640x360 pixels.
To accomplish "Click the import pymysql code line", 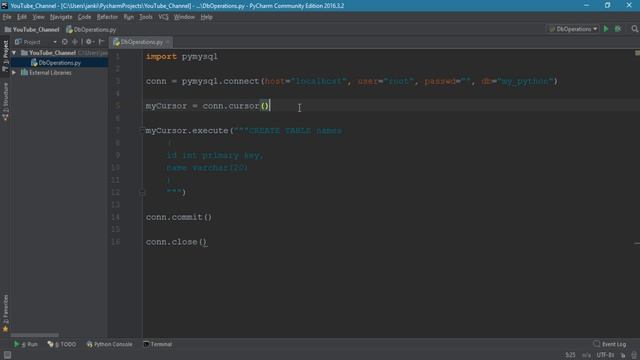I will (182, 57).
